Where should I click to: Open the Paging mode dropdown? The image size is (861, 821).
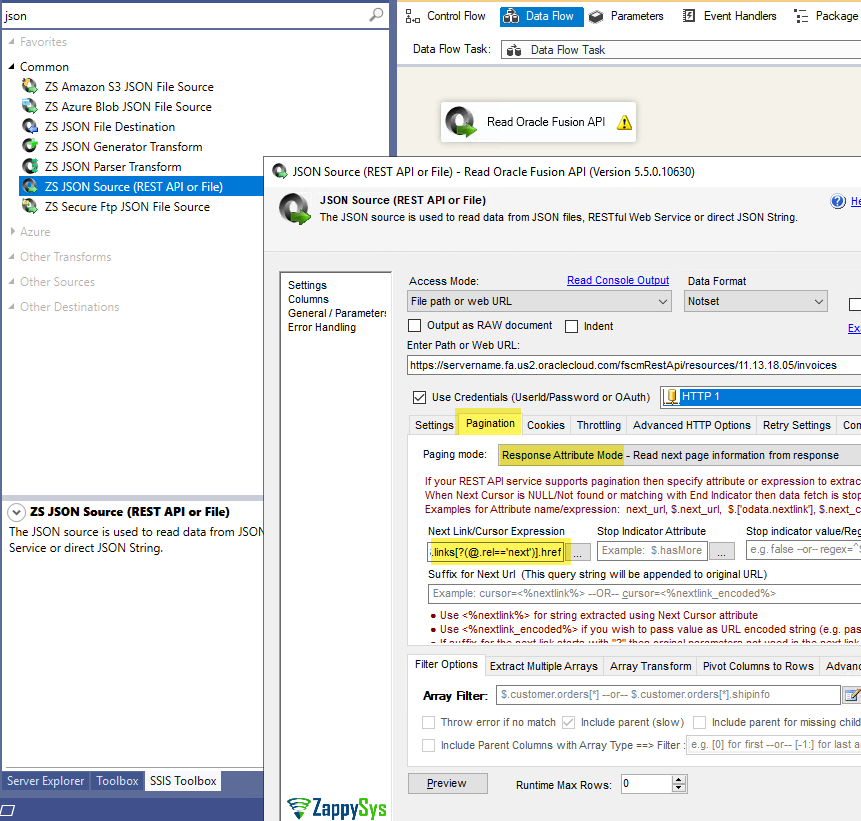680,455
